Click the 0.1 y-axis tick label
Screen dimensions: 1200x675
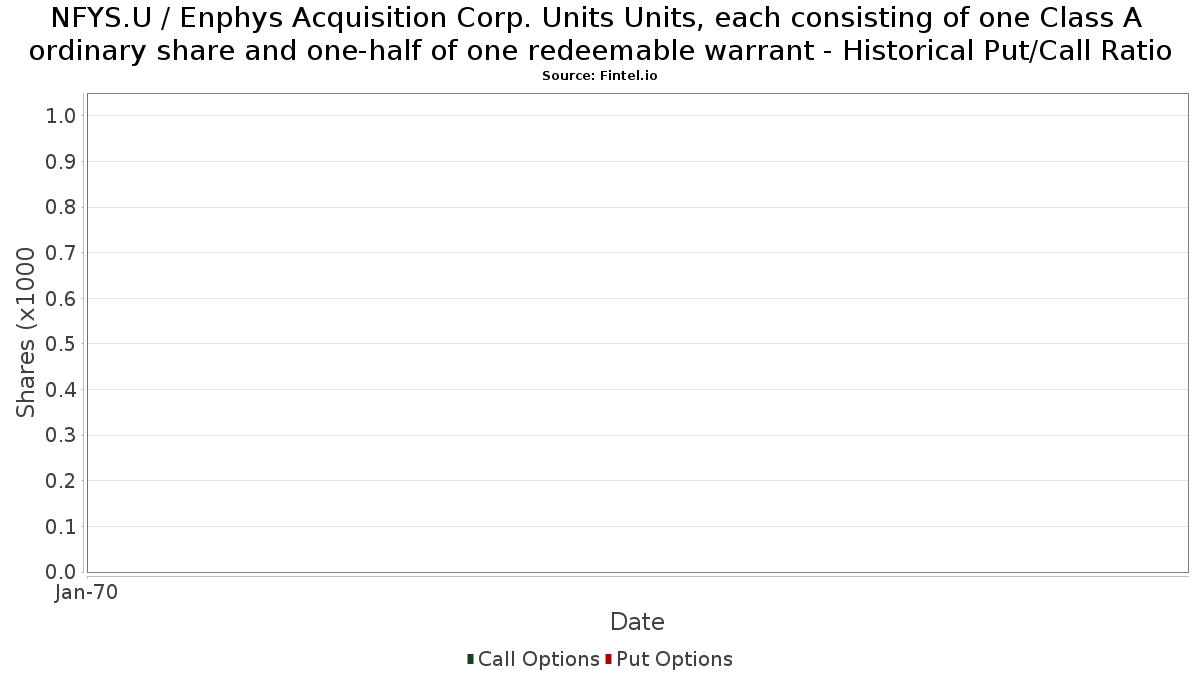tap(61, 527)
